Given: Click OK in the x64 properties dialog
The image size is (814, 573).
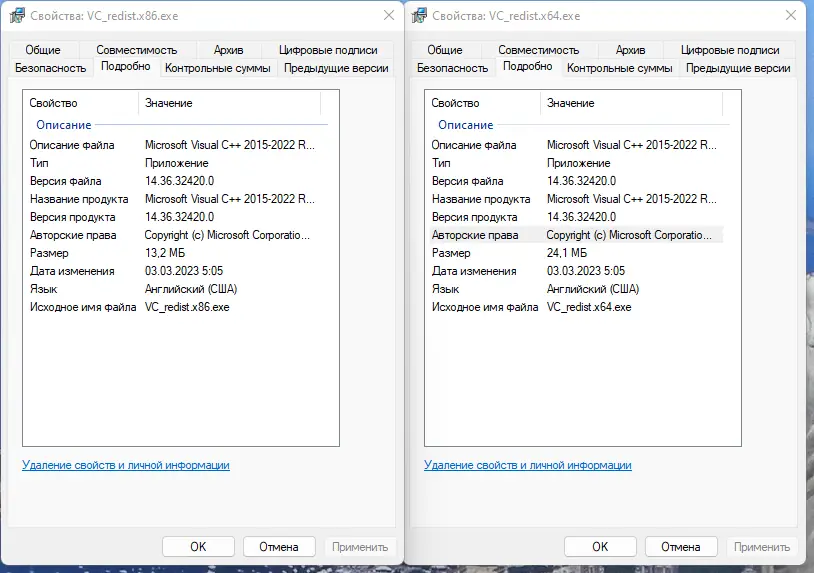Looking at the screenshot, I should [x=600, y=547].
